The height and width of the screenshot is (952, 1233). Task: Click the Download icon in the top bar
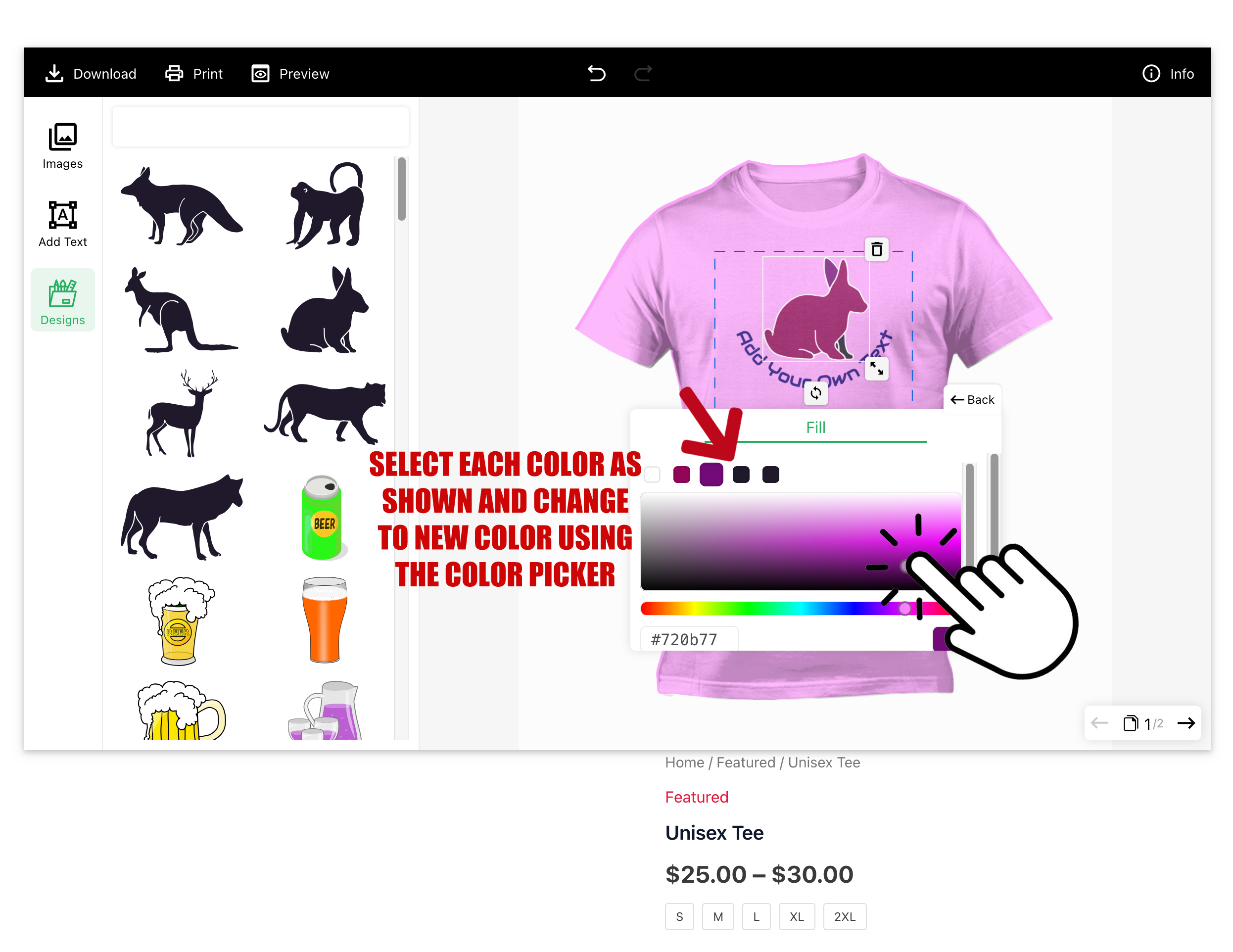point(54,73)
